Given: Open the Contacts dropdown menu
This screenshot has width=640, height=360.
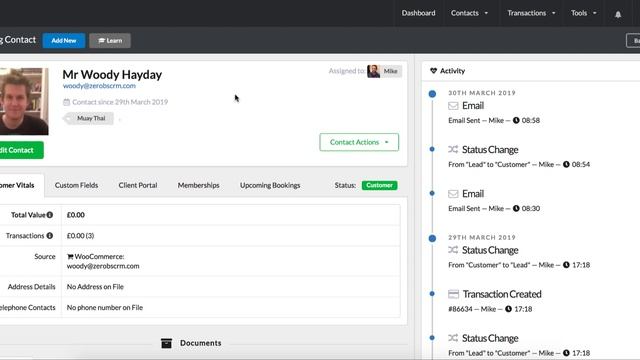Looking at the screenshot, I should (469, 13).
